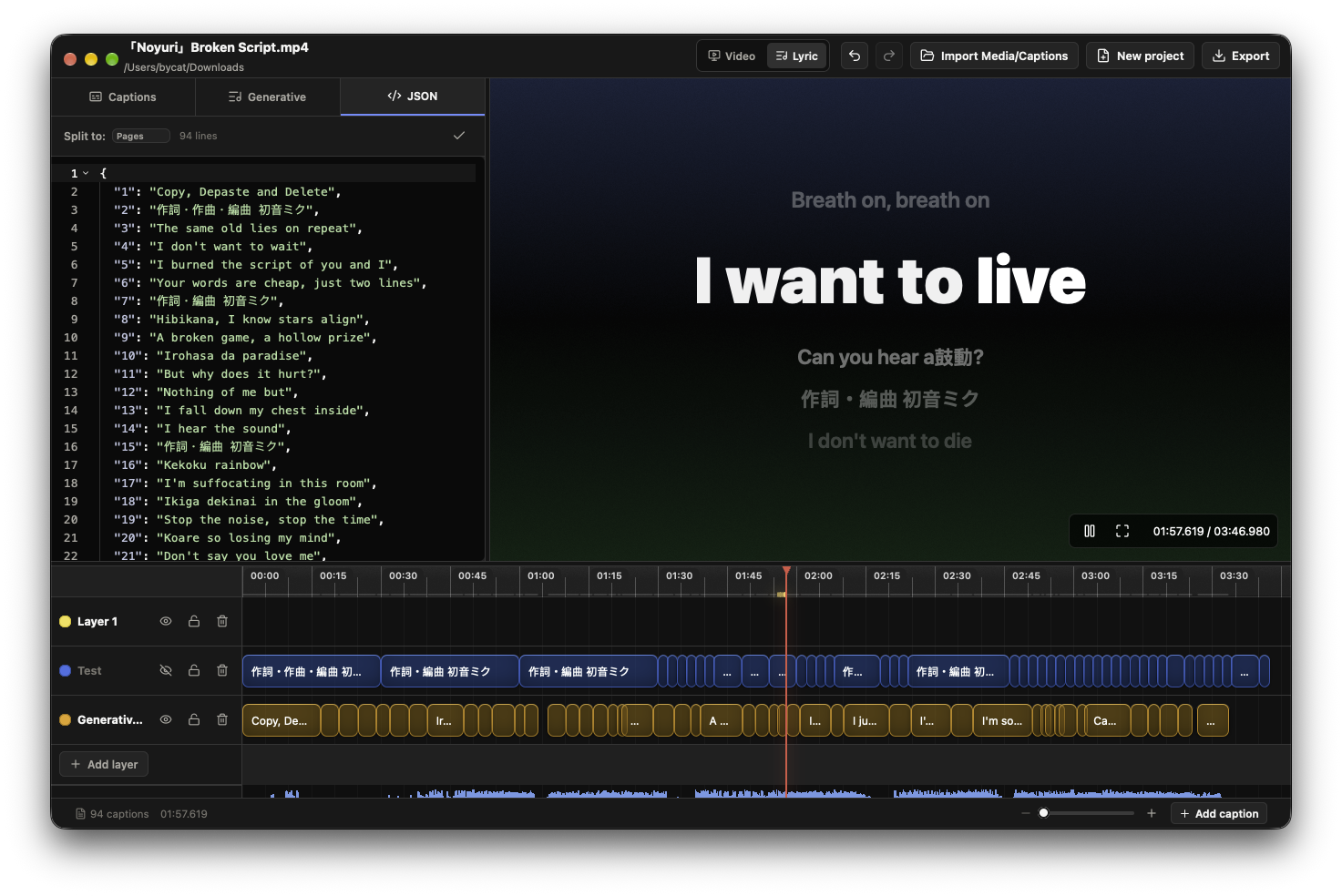Select the JSON tab
Viewport: 1342px width, 896px height.
pyautogui.click(x=413, y=96)
